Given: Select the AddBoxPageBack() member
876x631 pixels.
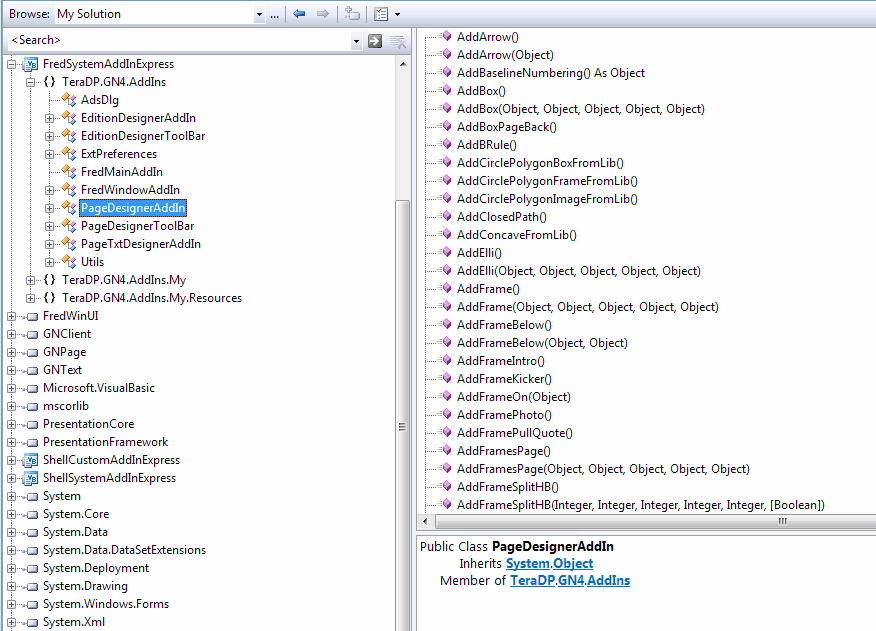Looking at the screenshot, I should click(x=507, y=127).
